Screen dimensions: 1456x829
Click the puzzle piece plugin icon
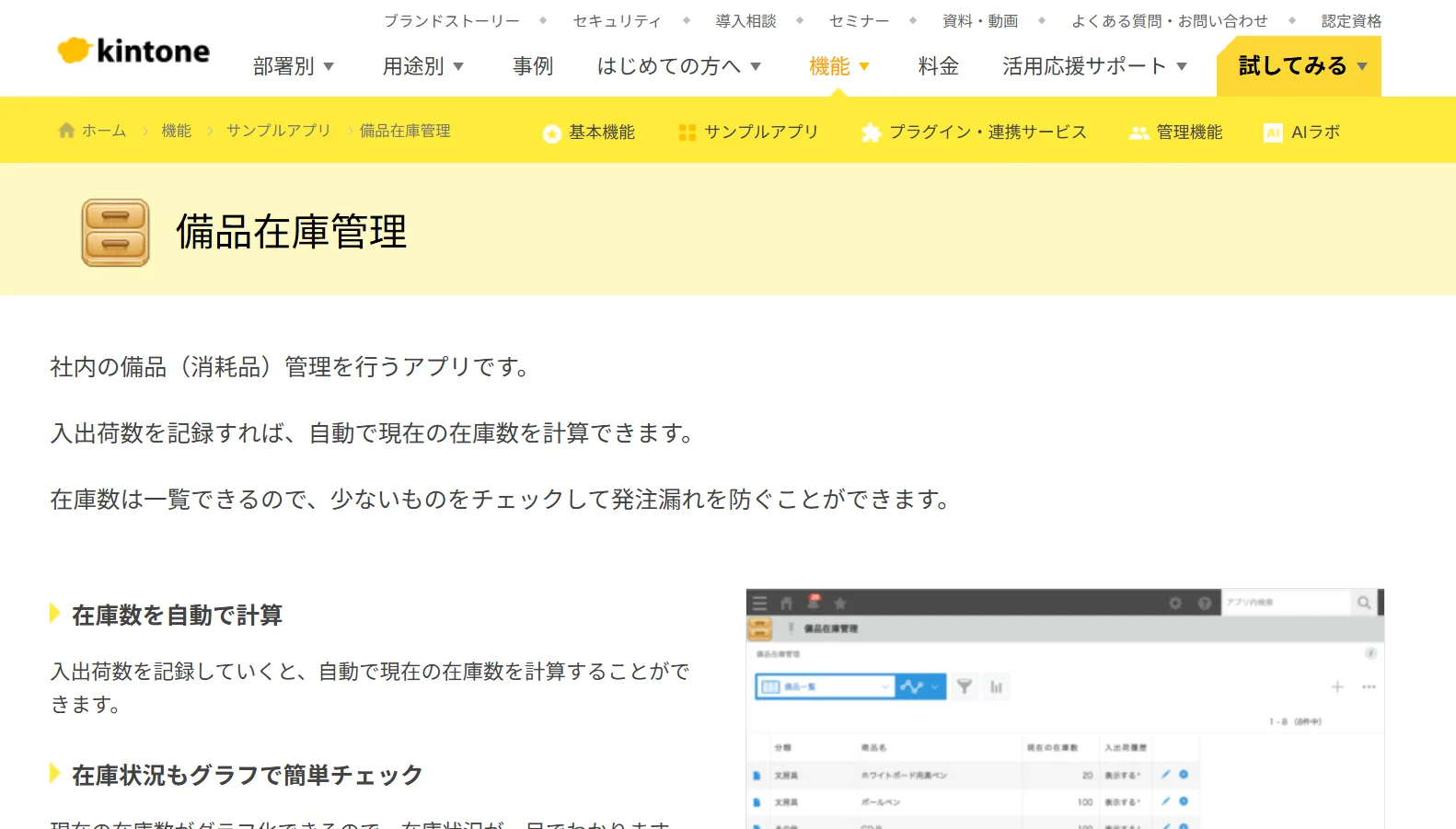click(871, 132)
